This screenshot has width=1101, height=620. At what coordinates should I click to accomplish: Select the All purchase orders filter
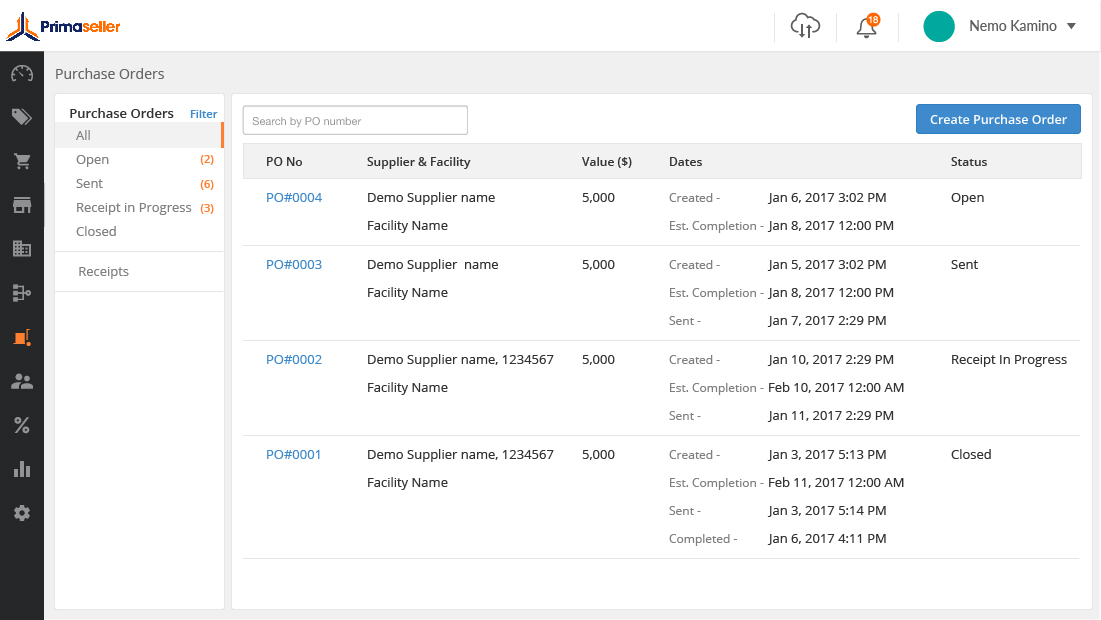139,136
